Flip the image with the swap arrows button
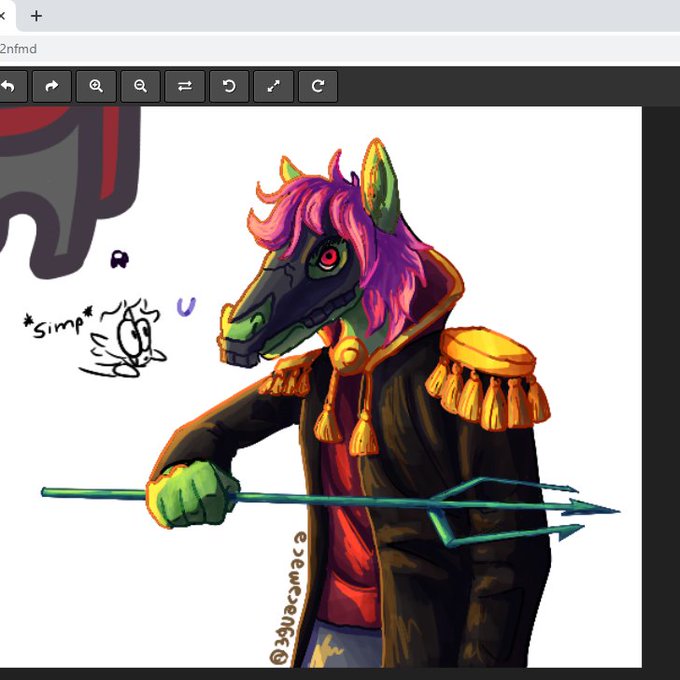This screenshot has height=680, width=680. pyautogui.click(x=185, y=86)
